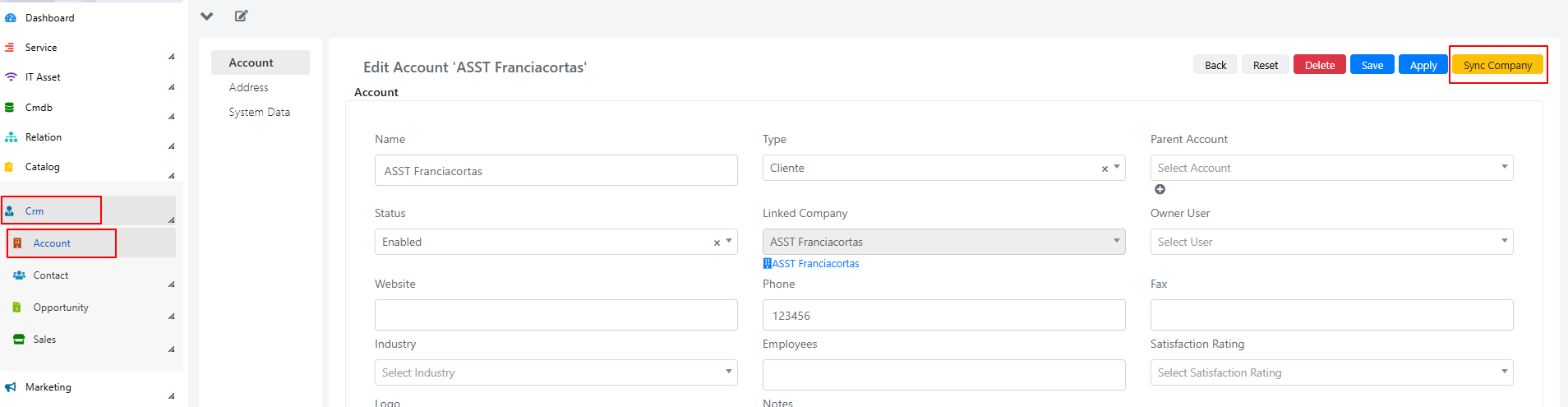Click the IT Asset wifi icon
Screen dimensions: 1568x407
click(x=11, y=77)
